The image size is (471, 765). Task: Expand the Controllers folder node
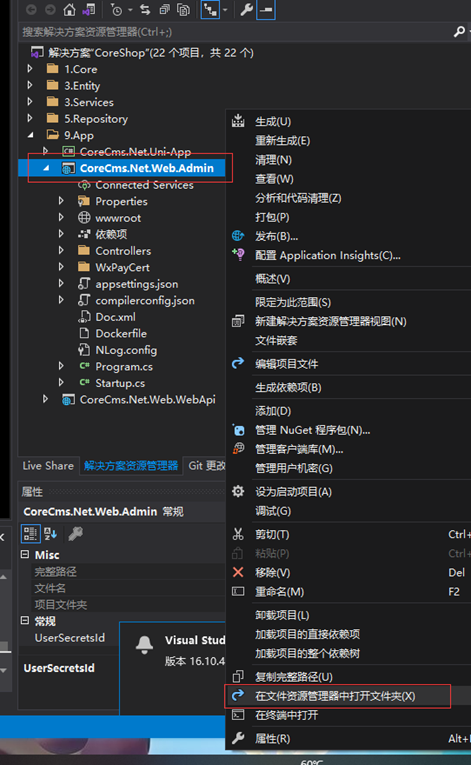click(x=61, y=250)
